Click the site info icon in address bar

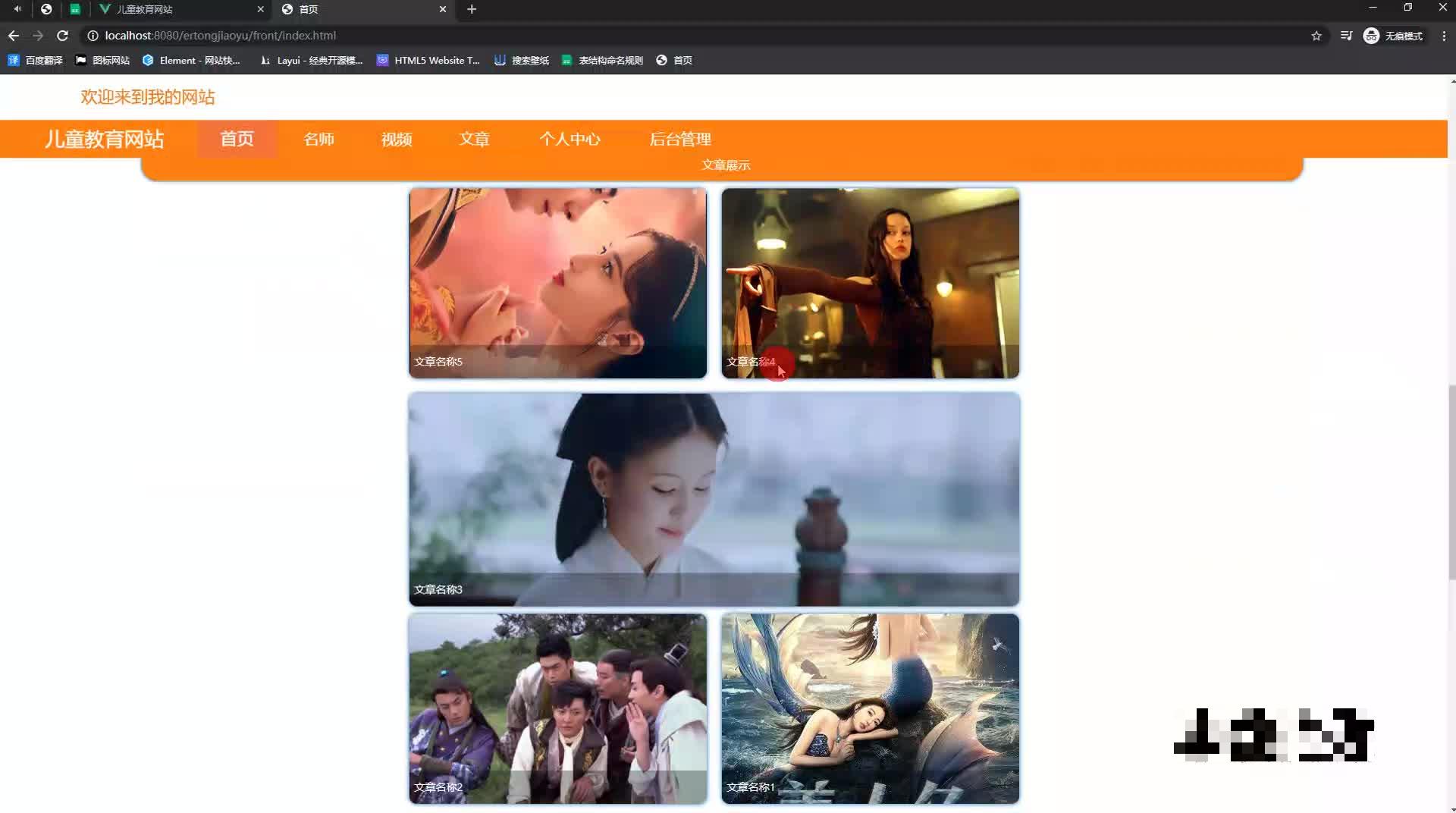click(x=93, y=36)
